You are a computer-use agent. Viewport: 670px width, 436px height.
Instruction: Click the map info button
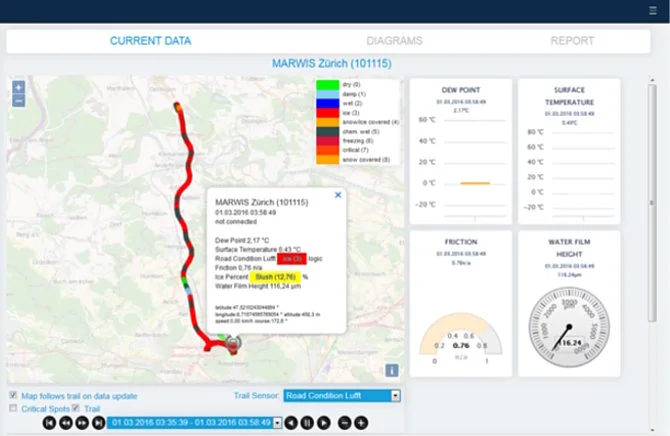[392, 370]
